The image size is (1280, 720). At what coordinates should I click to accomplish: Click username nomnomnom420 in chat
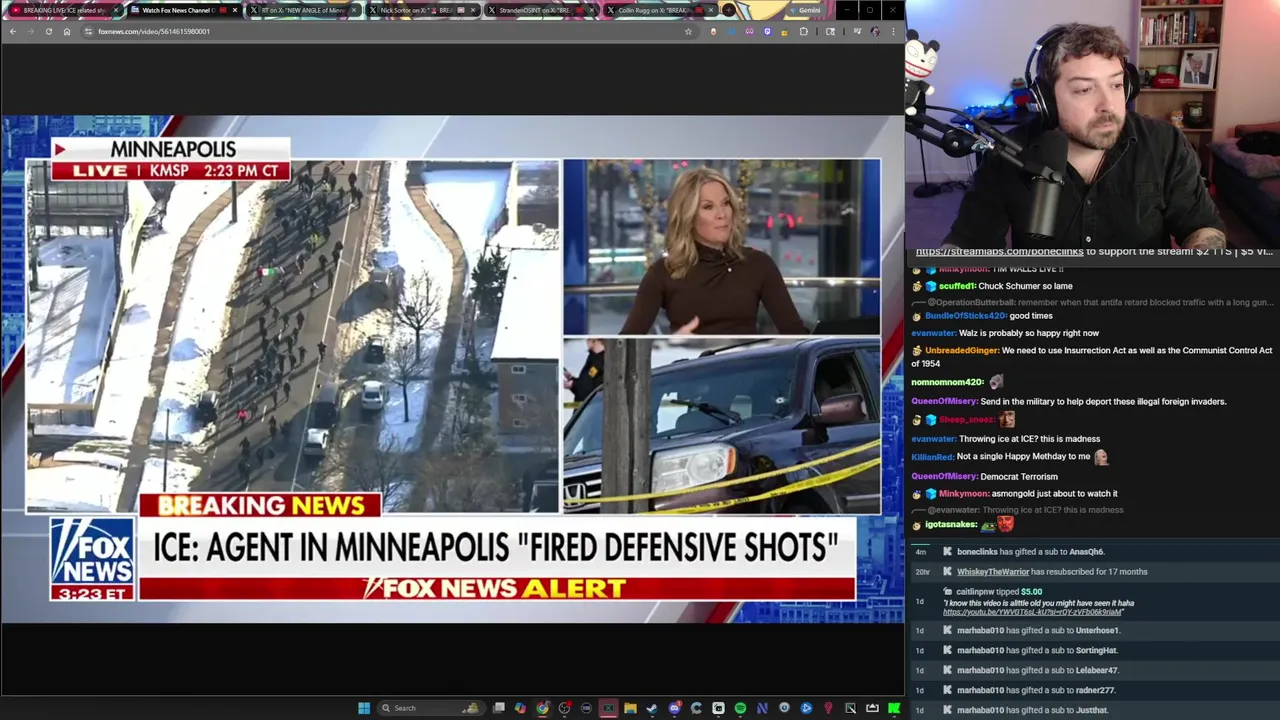coord(947,382)
